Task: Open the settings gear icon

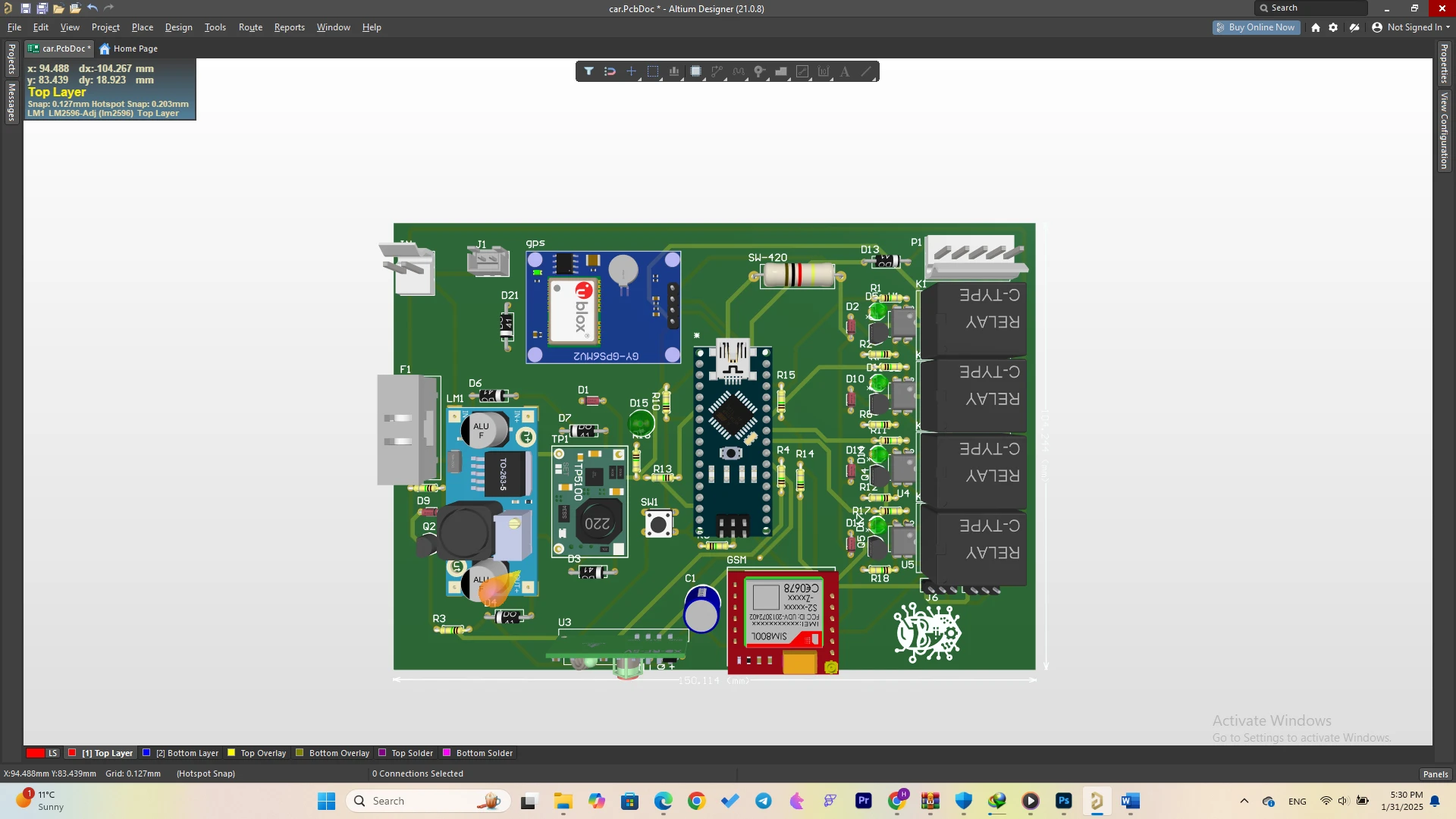Action: [1333, 27]
